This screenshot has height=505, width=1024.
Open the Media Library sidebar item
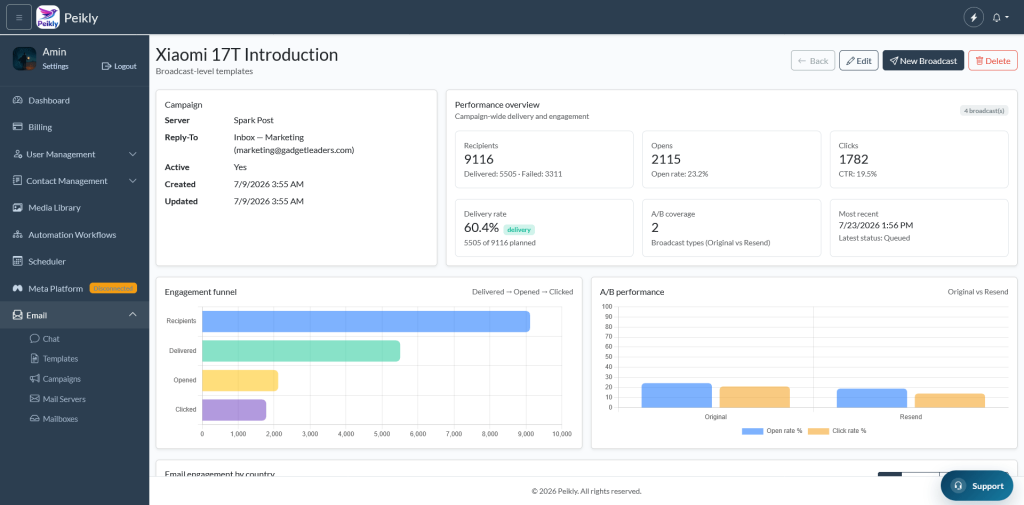[74, 208]
